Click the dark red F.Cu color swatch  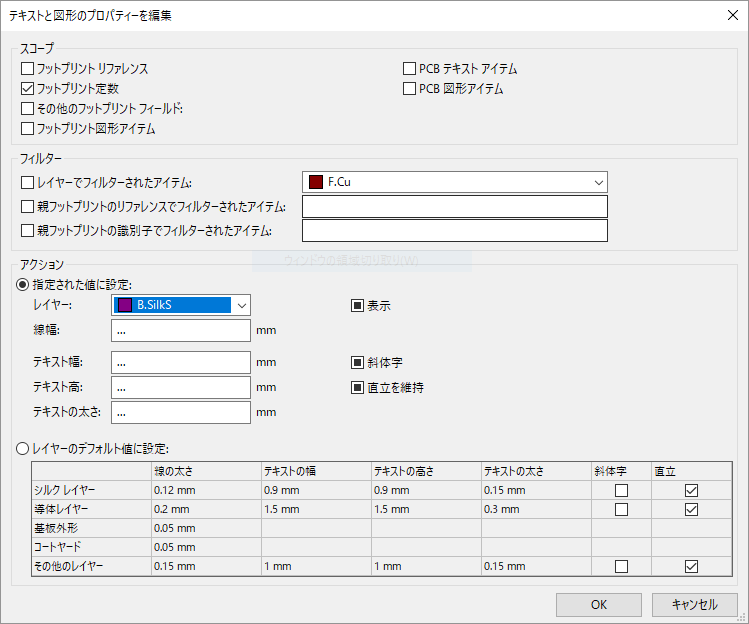tap(316, 182)
